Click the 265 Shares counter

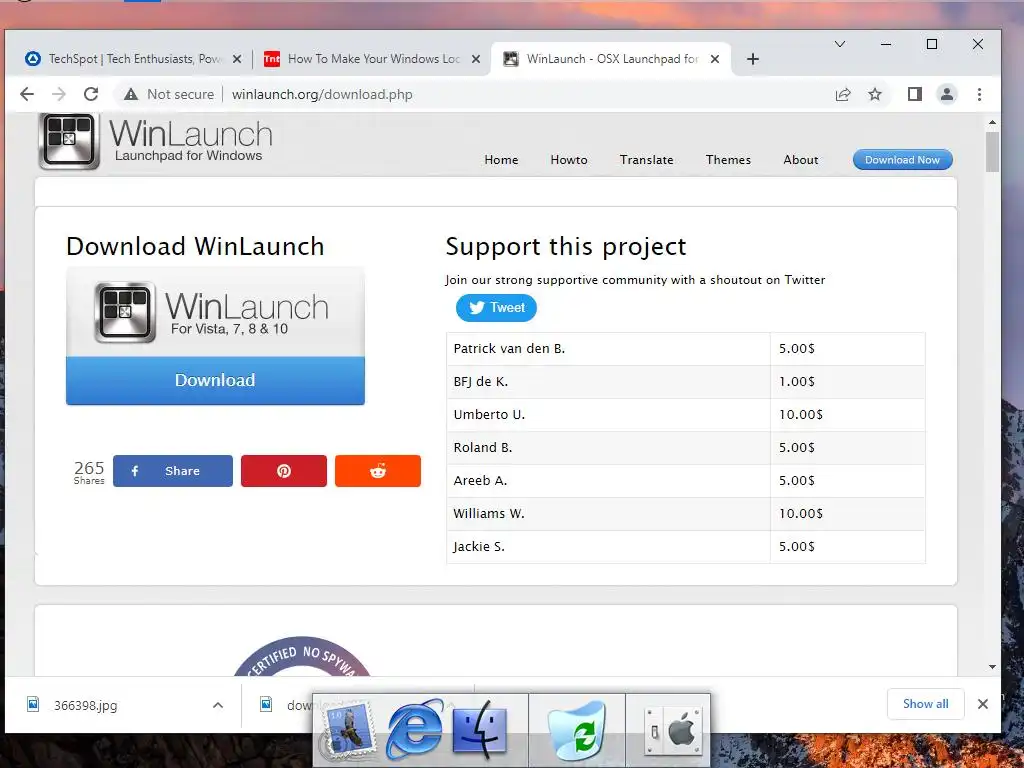(x=89, y=472)
